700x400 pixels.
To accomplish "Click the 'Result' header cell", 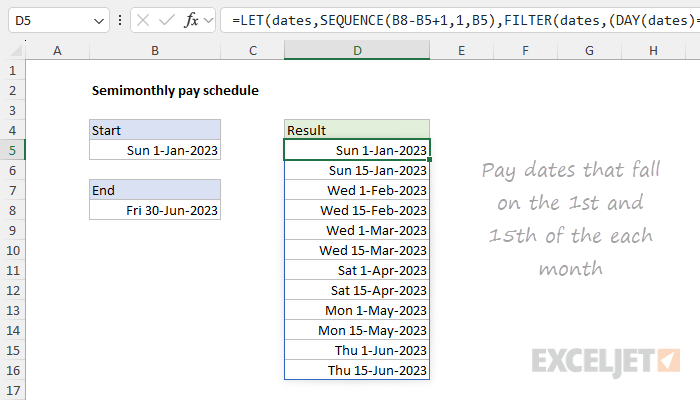I will coord(357,130).
